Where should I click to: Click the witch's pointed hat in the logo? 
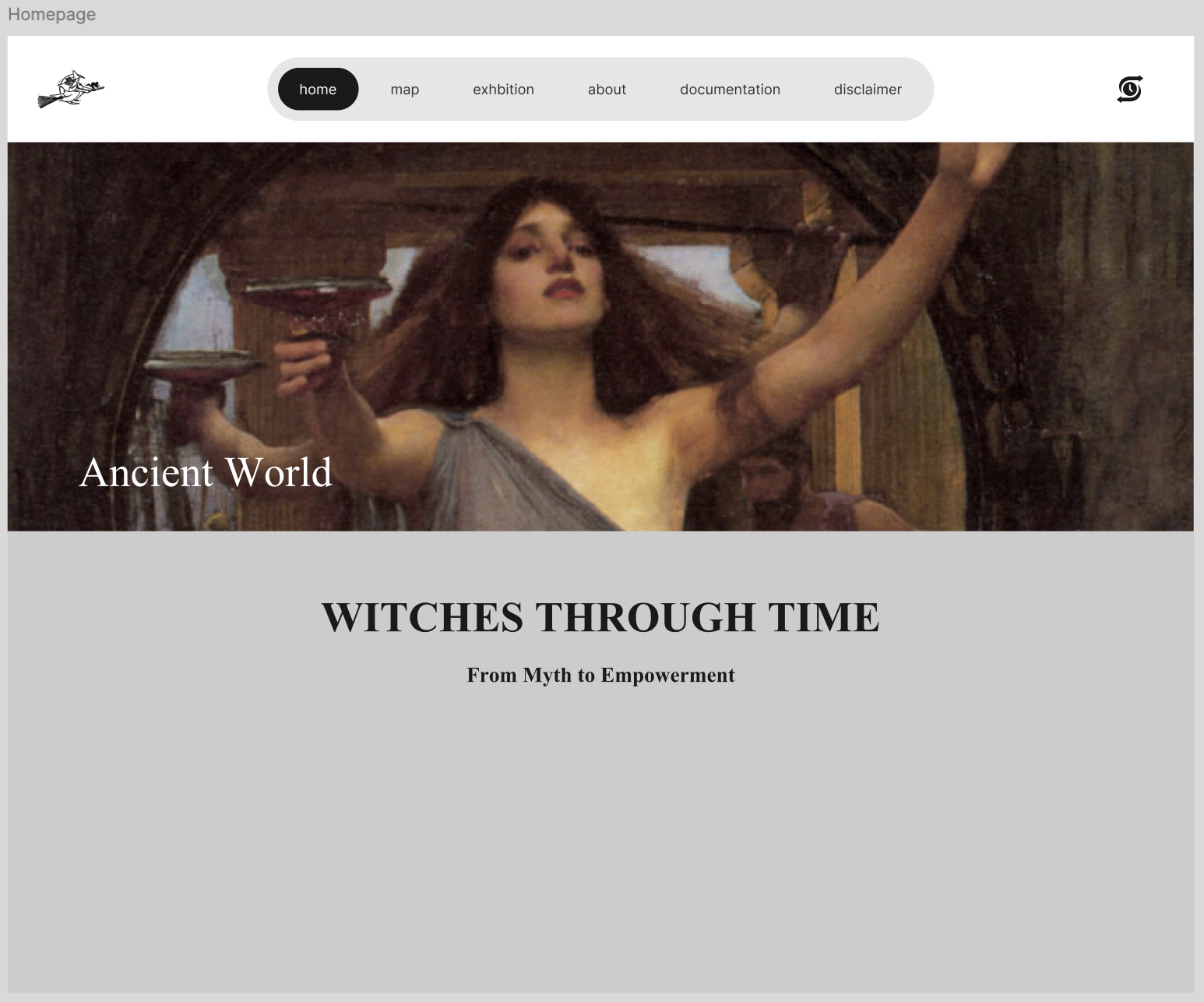pos(76,75)
